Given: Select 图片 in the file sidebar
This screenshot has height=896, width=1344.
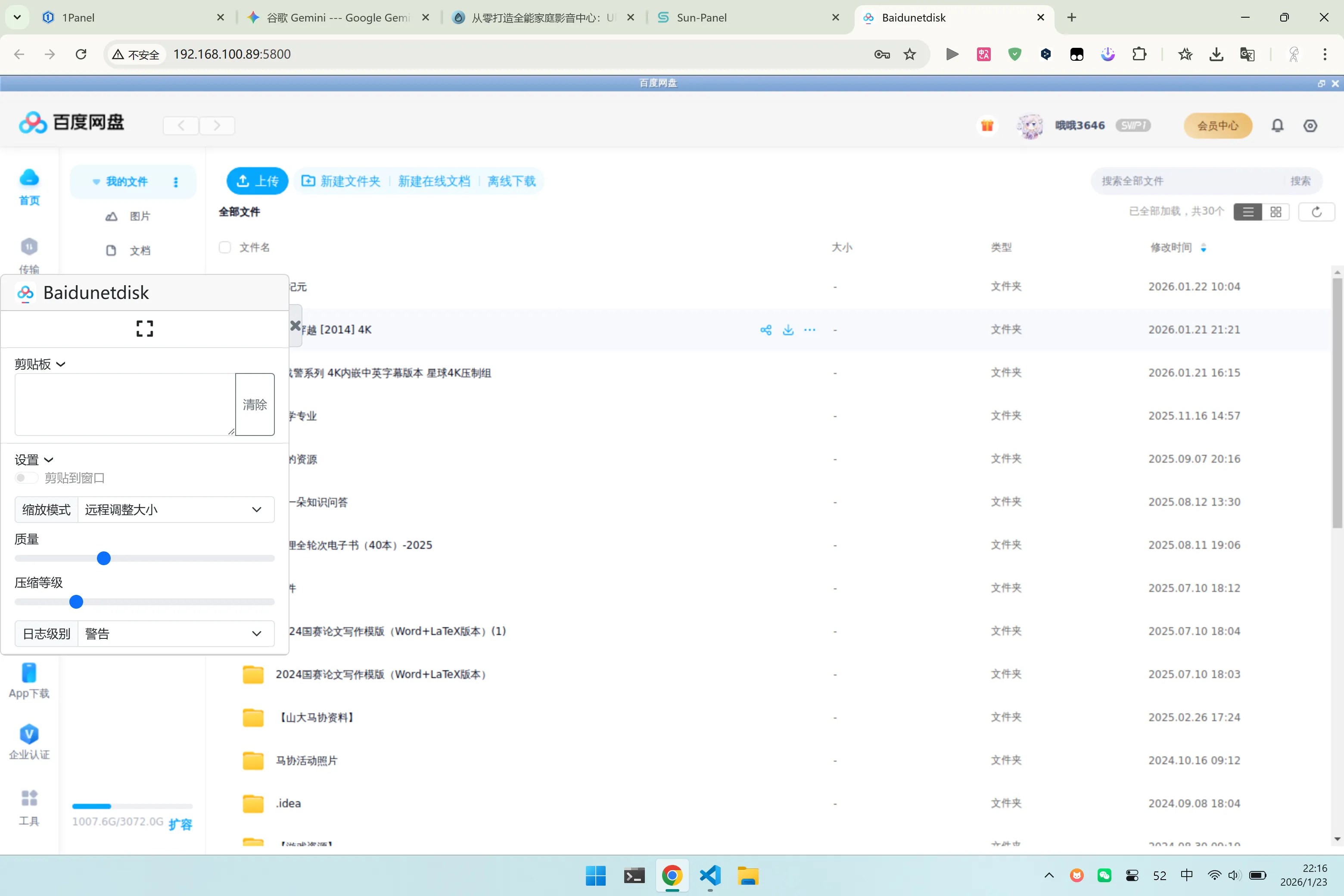Looking at the screenshot, I should pyautogui.click(x=128, y=216).
